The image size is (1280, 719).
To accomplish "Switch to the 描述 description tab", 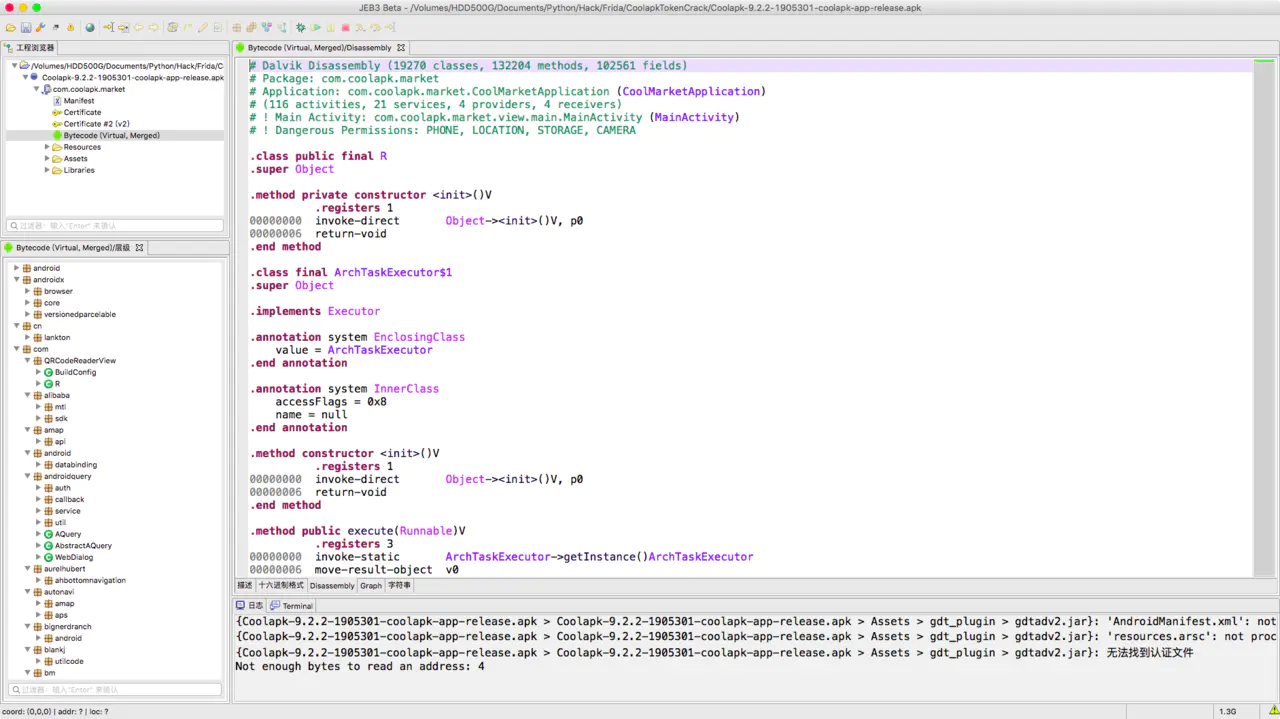I will pyautogui.click(x=245, y=586).
